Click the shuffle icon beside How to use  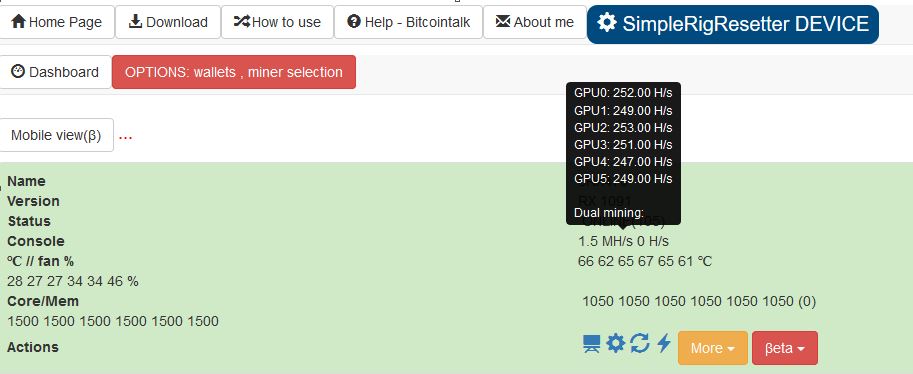(x=242, y=22)
